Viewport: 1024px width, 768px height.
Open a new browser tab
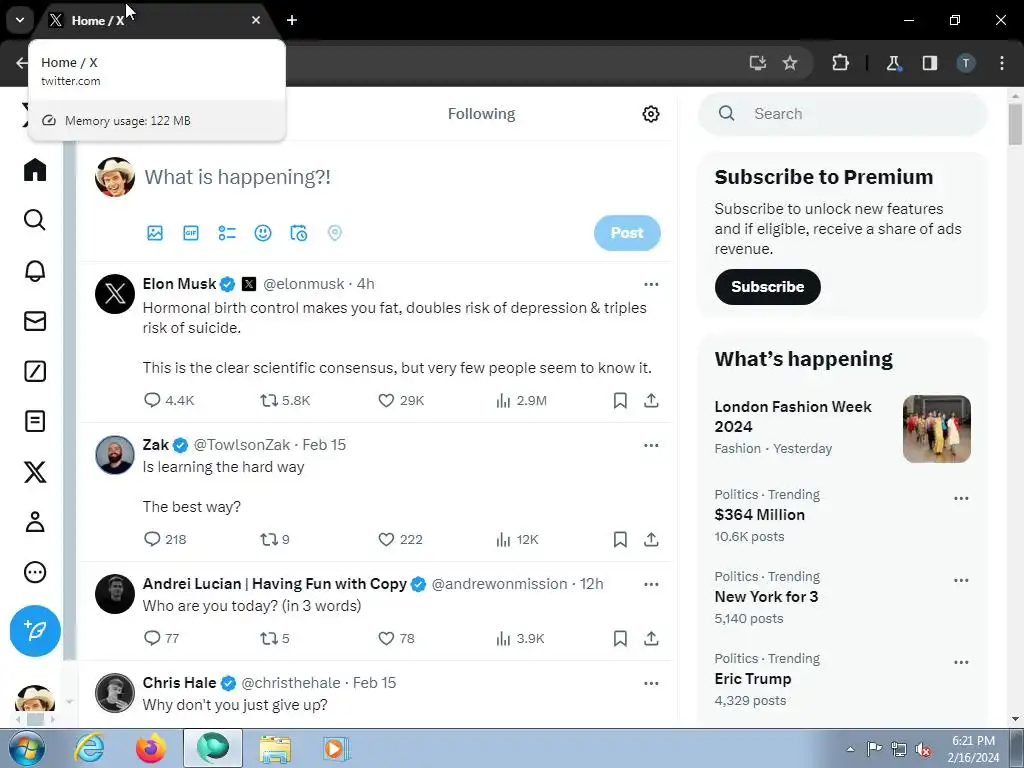(292, 20)
